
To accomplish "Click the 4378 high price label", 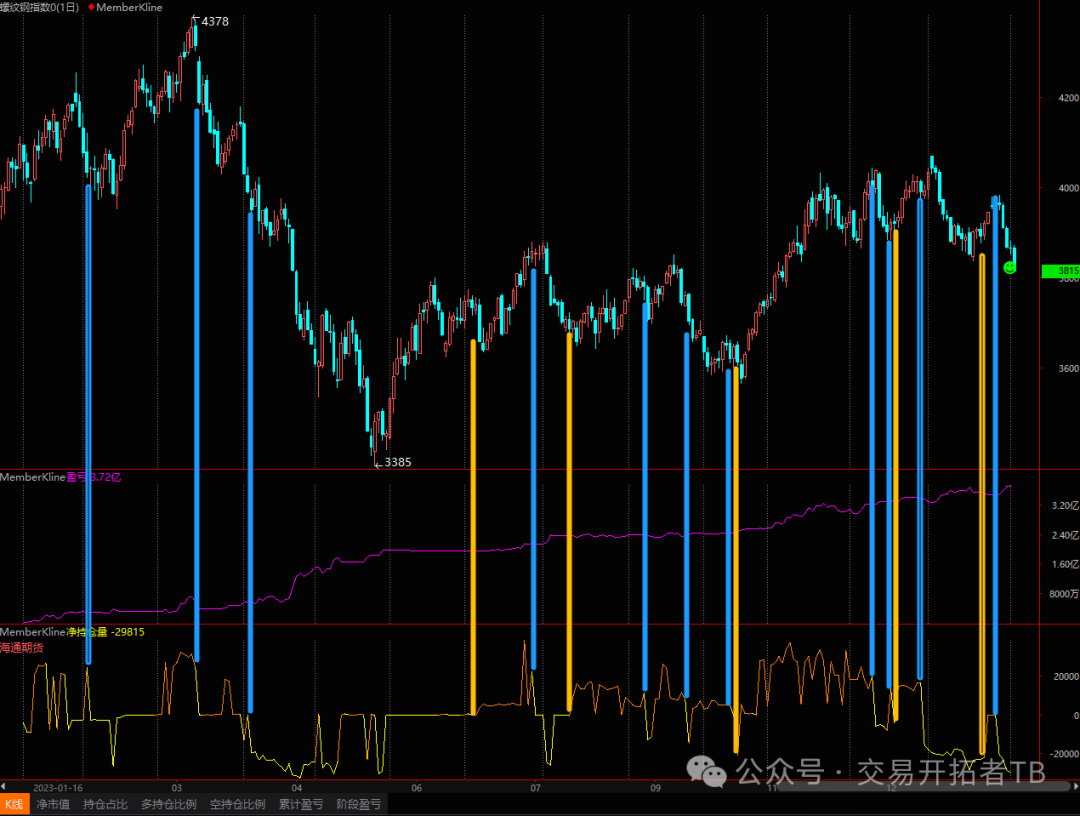I will 215,21.
